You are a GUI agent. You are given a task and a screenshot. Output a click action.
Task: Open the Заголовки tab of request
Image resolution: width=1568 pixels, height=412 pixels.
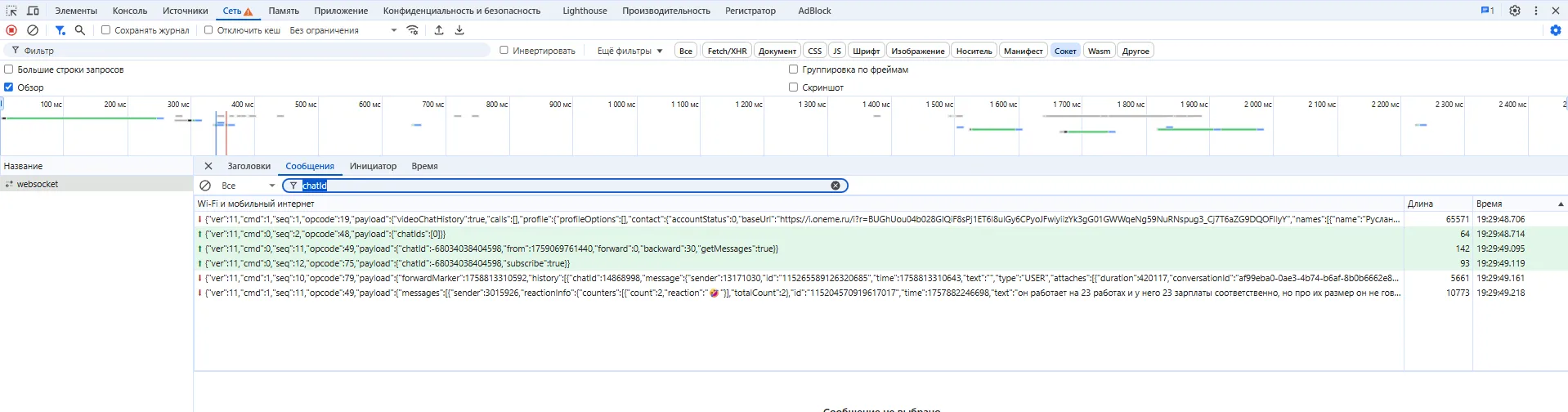(249, 166)
